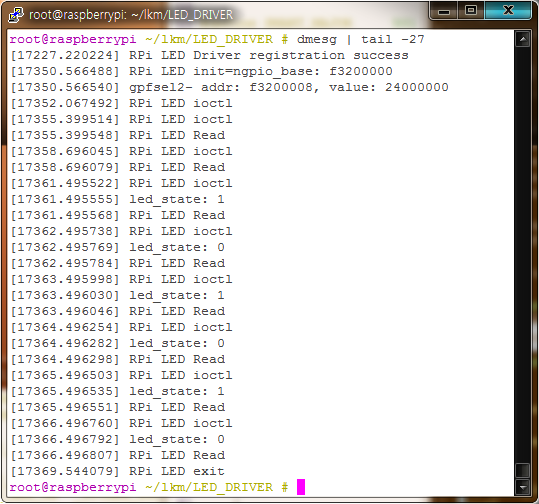Click the scrollbar up arrow
The image size is (539, 504).
(x=522, y=40)
